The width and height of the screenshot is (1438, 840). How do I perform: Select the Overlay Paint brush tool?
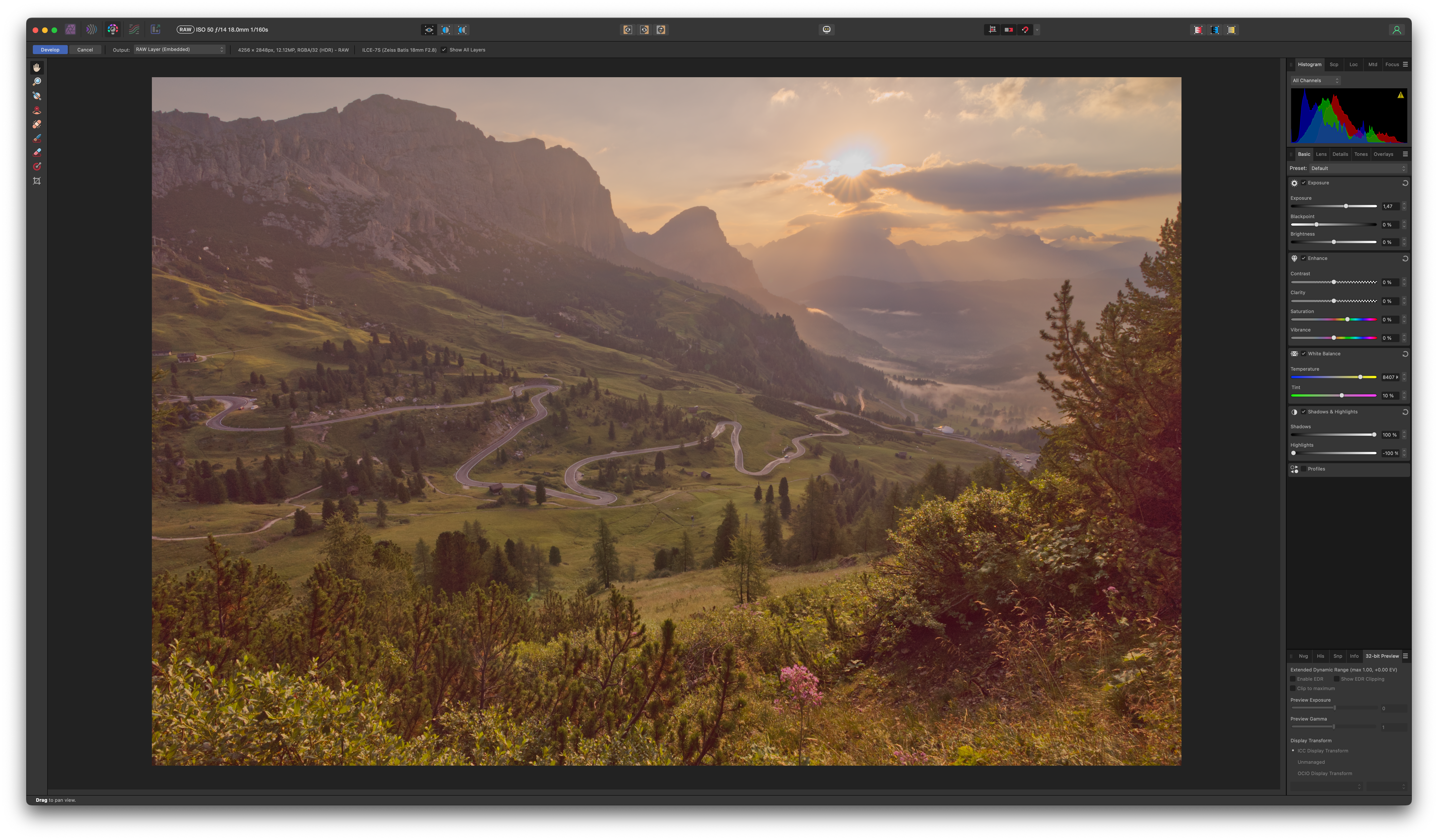tap(37, 138)
